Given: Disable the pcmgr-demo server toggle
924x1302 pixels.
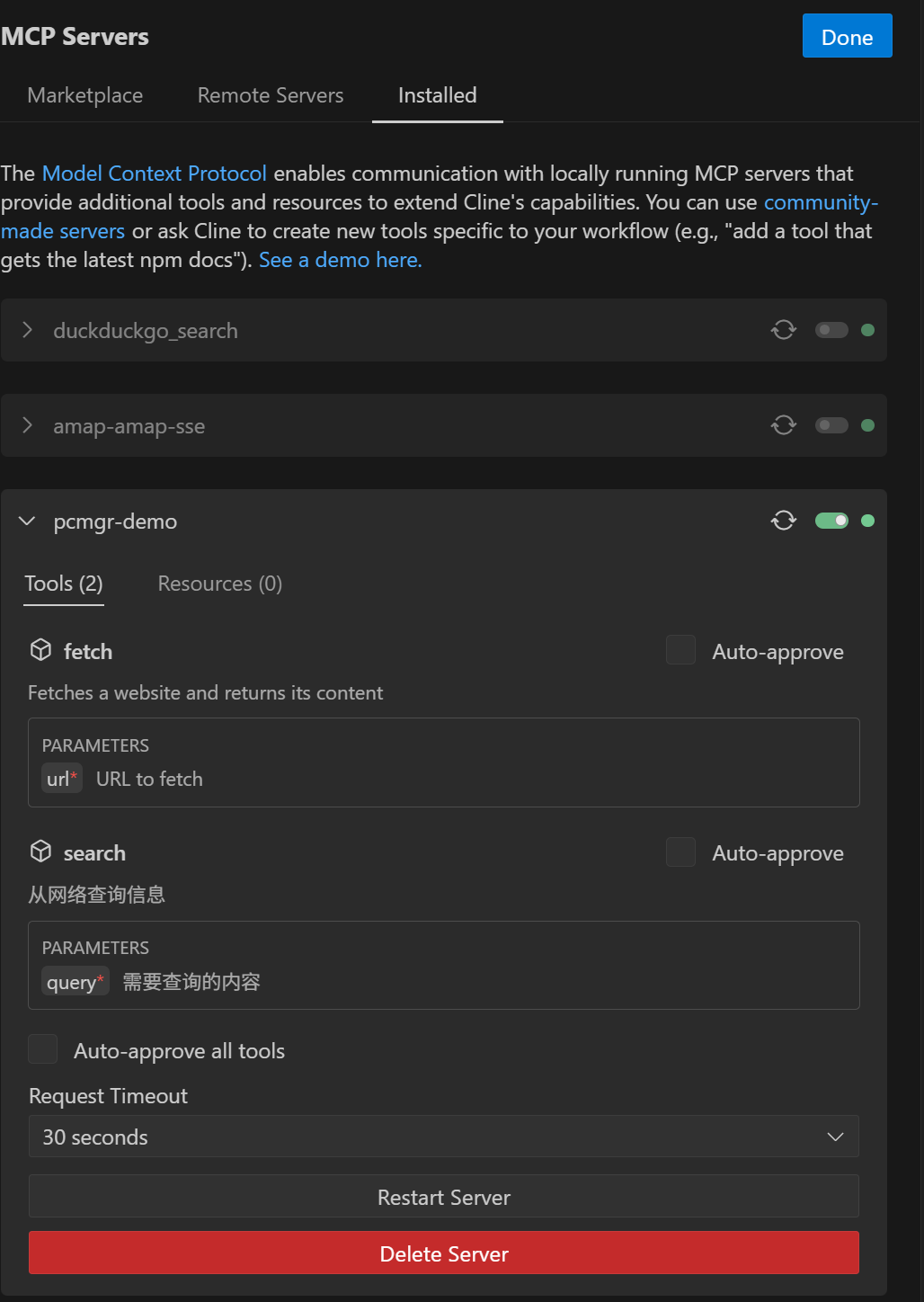Looking at the screenshot, I should click(831, 521).
